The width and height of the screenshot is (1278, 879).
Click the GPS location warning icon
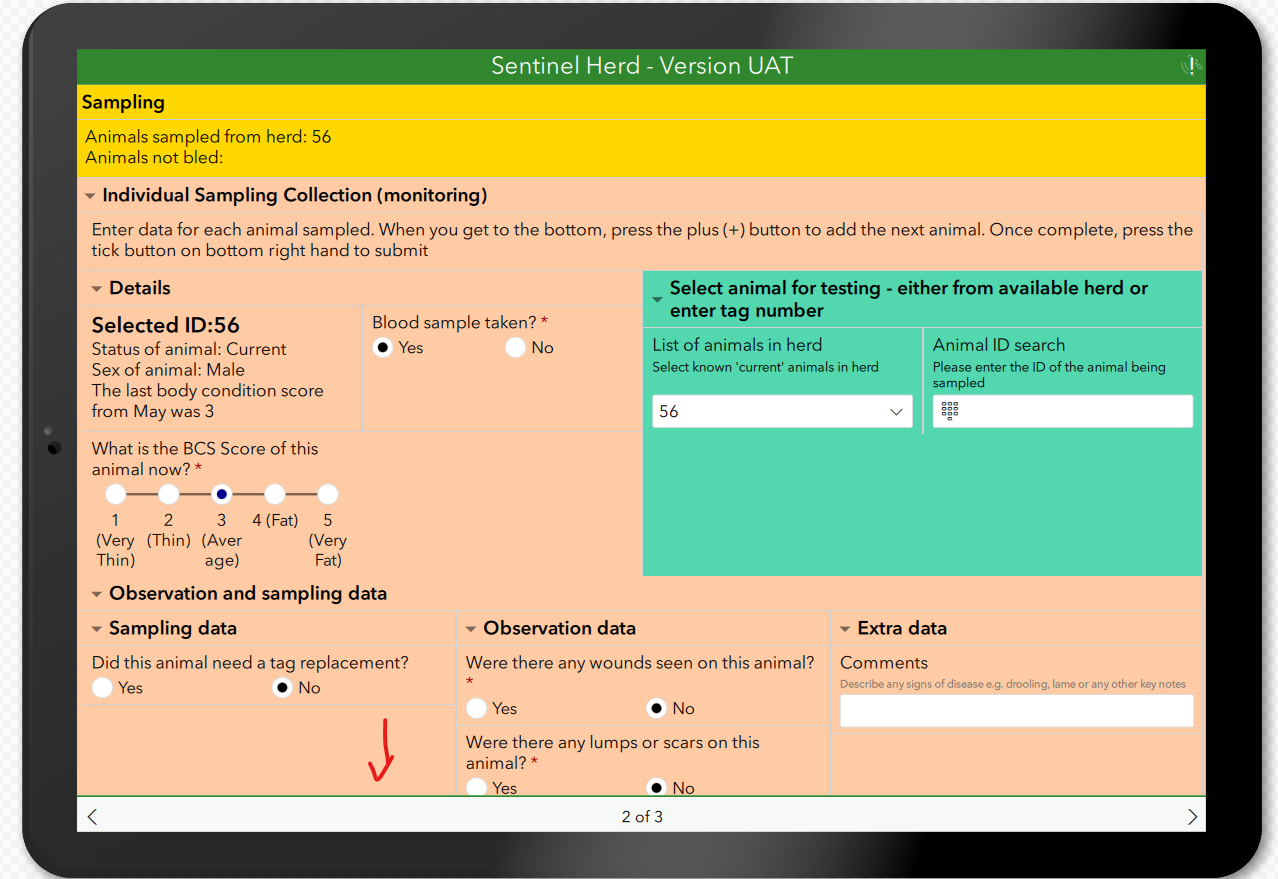[1191, 66]
